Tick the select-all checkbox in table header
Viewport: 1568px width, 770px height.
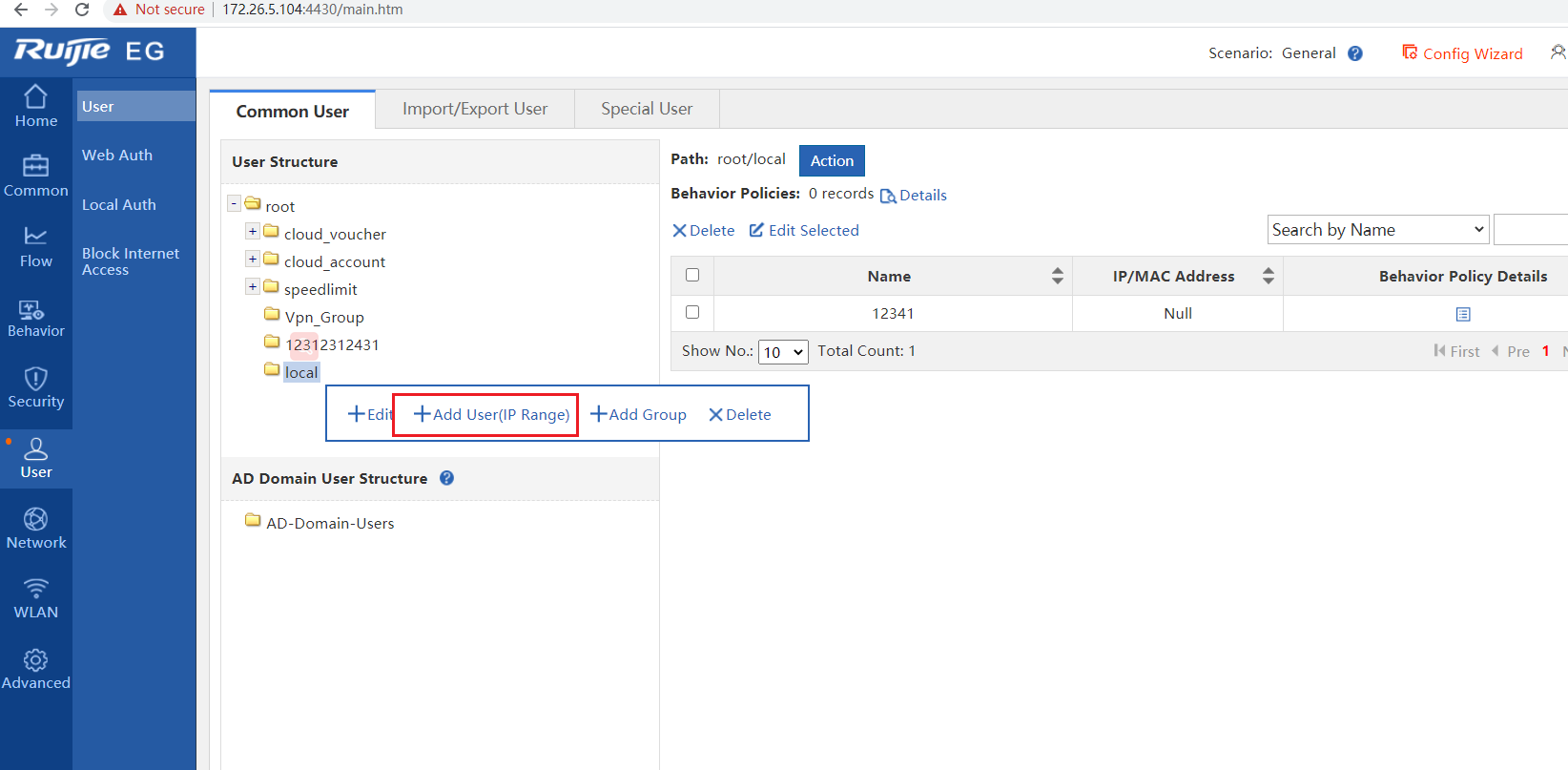(x=692, y=275)
